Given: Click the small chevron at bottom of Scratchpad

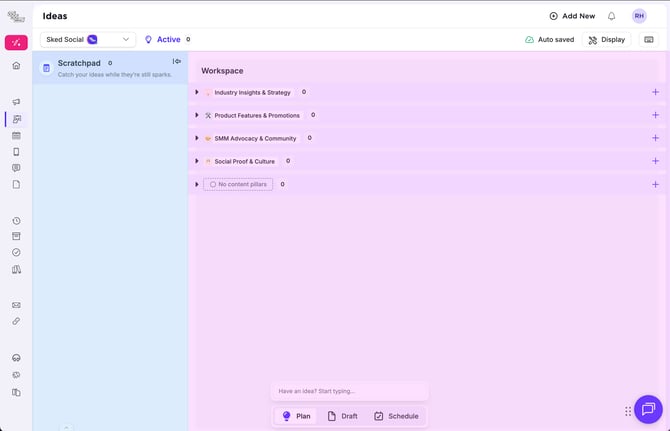Looking at the screenshot, I should pyautogui.click(x=66, y=427).
